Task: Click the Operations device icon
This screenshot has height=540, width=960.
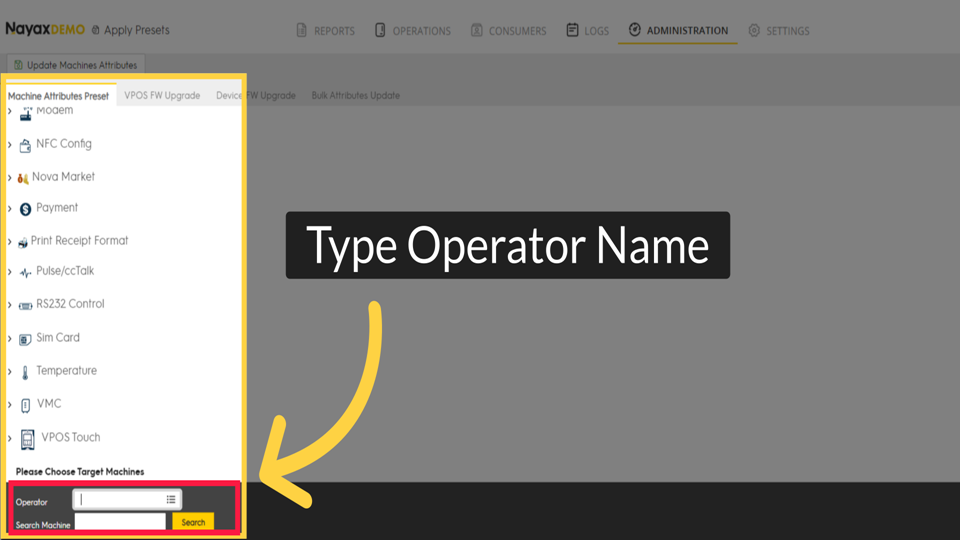Action: click(380, 30)
